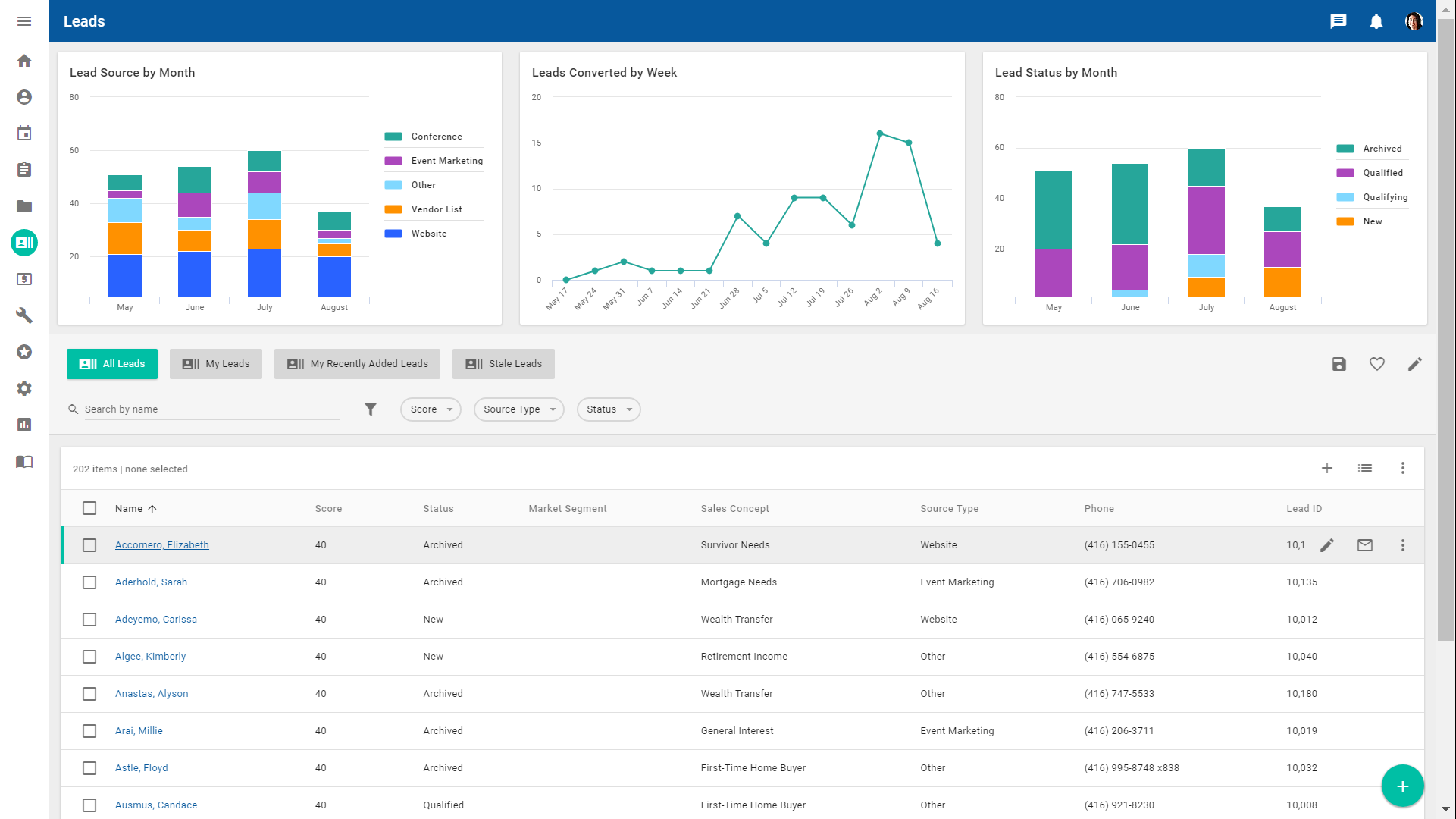Select the checkbox for Aderhold, Sarah
The width and height of the screenshot is (1456, 819).
coord(89,582)
